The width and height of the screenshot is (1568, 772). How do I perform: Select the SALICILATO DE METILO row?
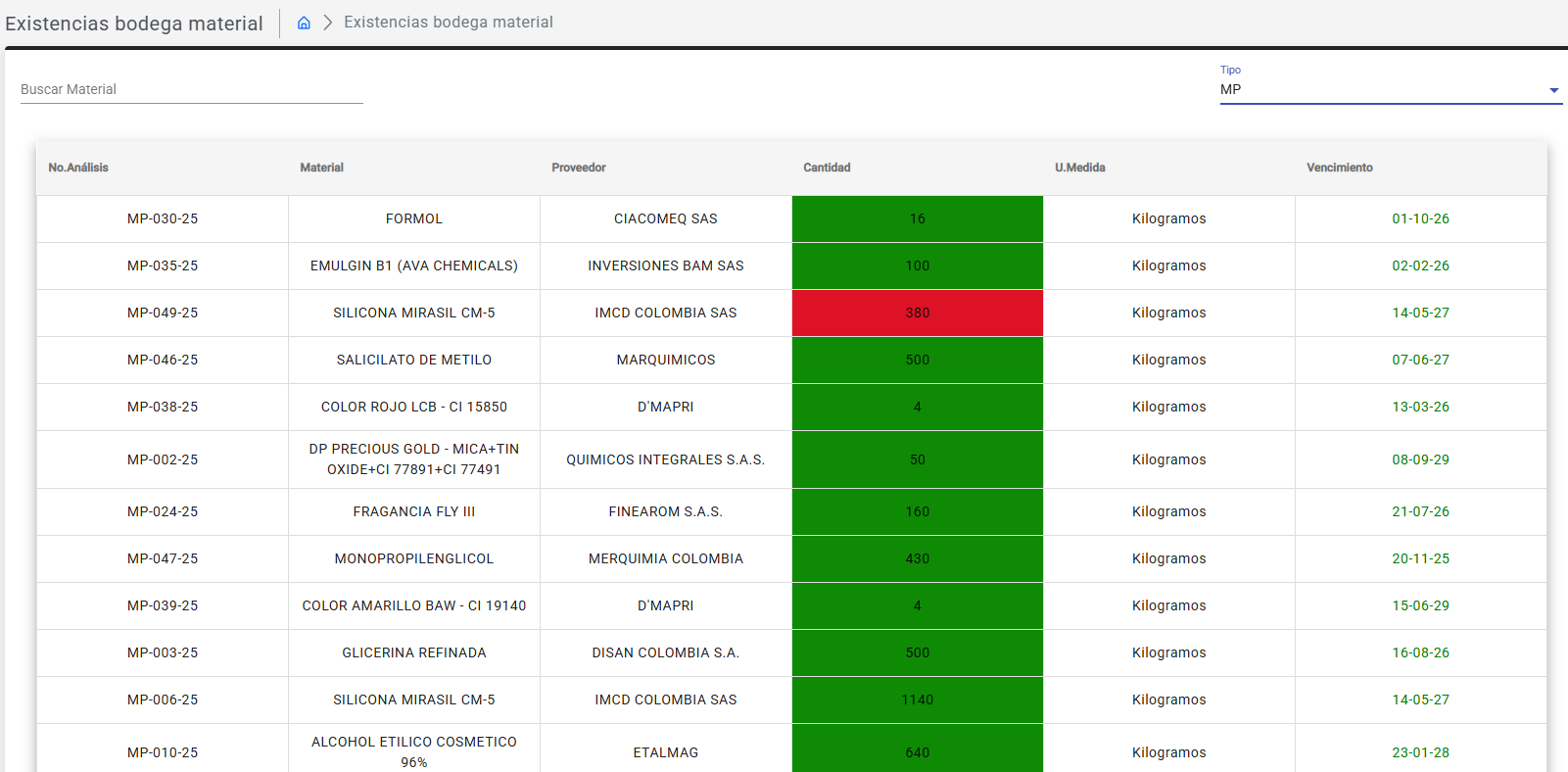[x=413, y=360]
